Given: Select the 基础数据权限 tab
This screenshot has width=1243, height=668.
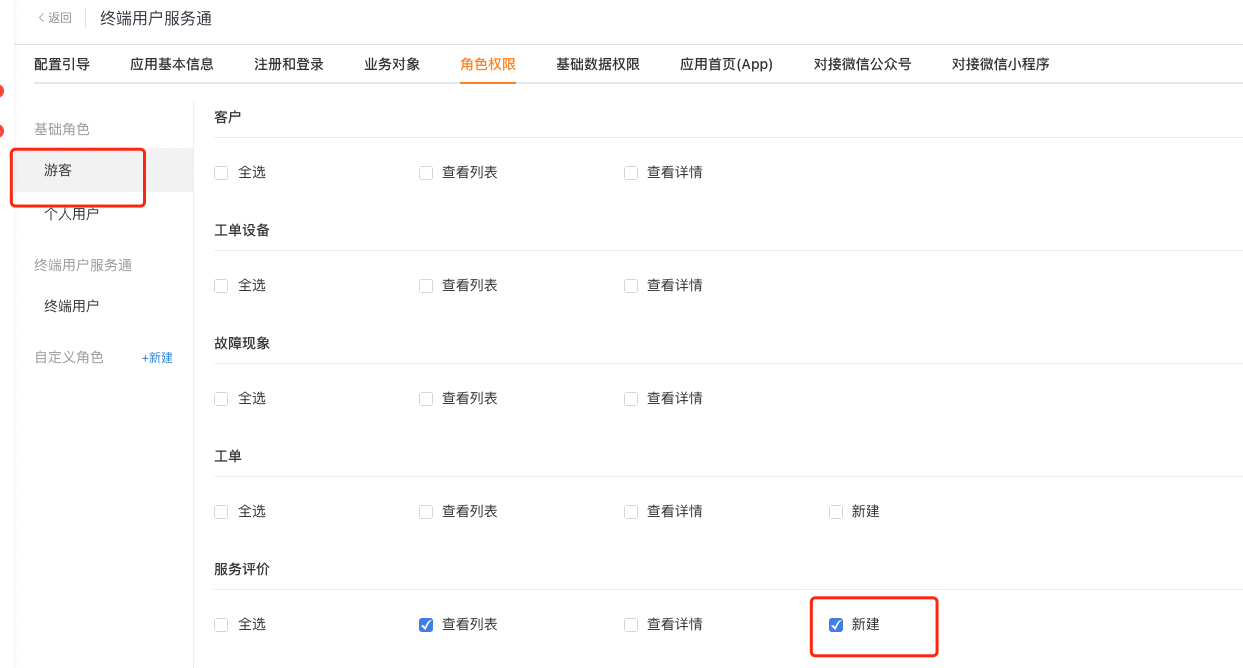Looking at the screenshot, I should click(598, 64).
